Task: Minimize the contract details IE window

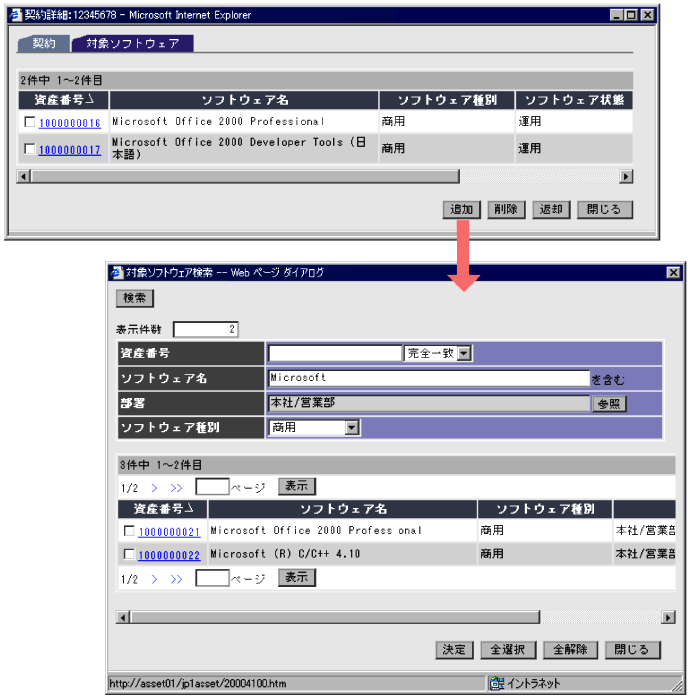Action: click(616, 15)
